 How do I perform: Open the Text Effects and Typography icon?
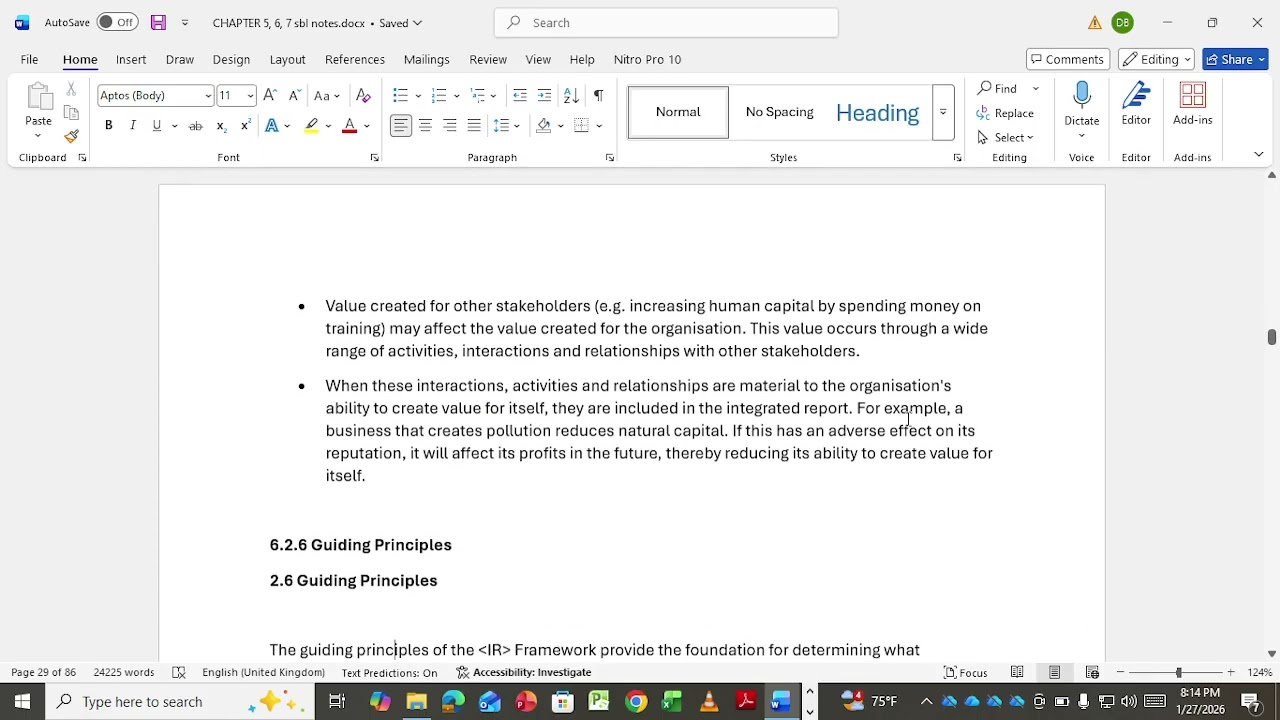272,125
